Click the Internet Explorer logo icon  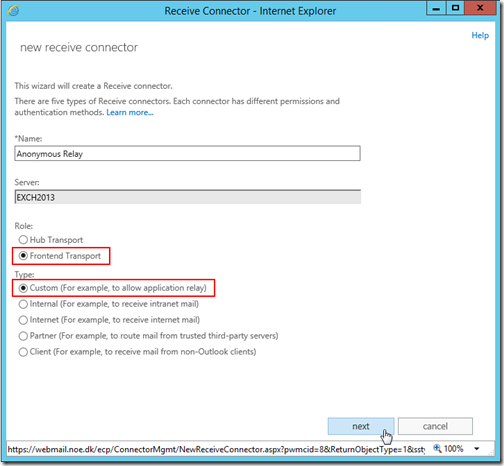(13, 11)
